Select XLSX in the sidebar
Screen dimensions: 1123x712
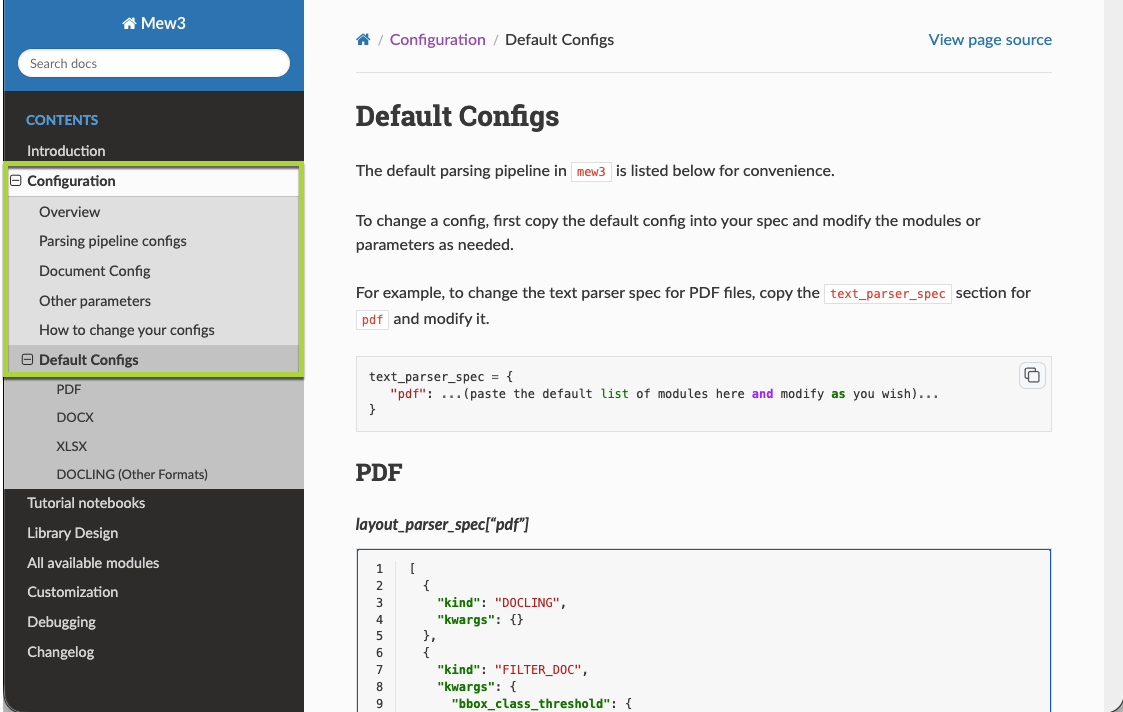[x=73, y=446]
